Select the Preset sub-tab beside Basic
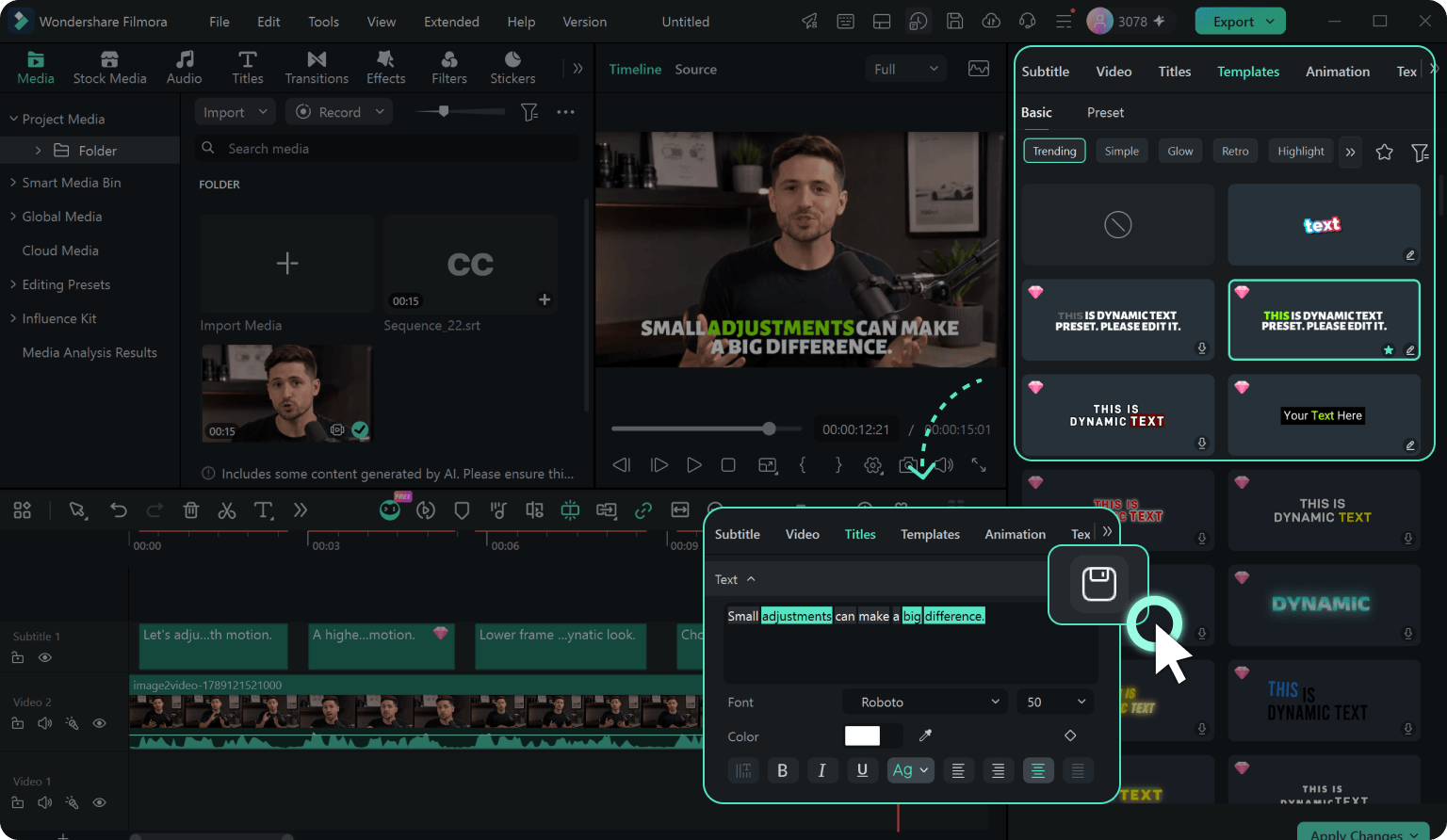 click(1105, 112)
